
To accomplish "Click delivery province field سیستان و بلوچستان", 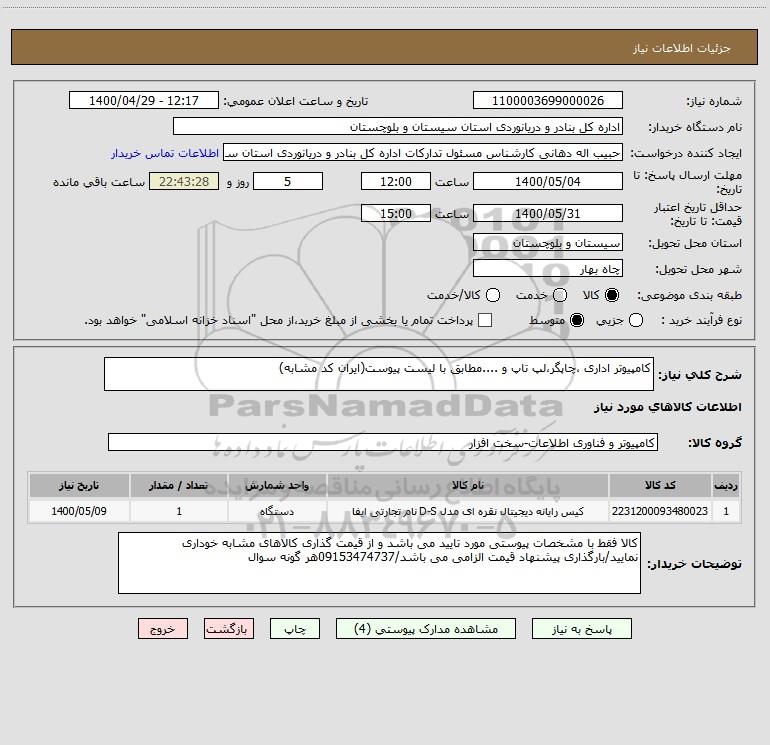I will 548,242.
